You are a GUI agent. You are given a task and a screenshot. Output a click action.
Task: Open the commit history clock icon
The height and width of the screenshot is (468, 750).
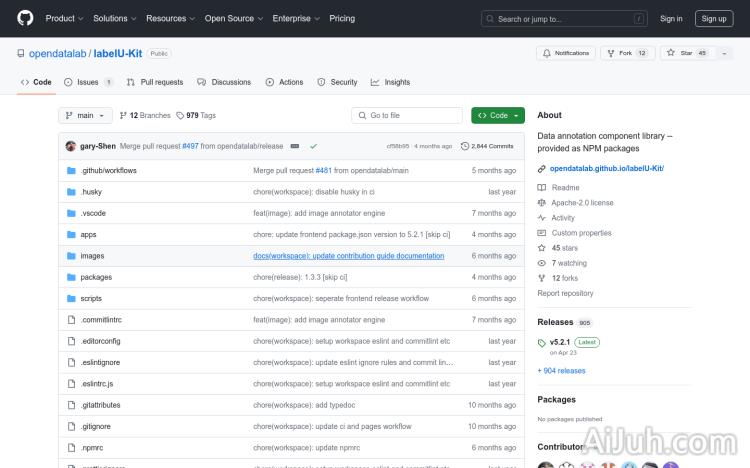(465, 146)
